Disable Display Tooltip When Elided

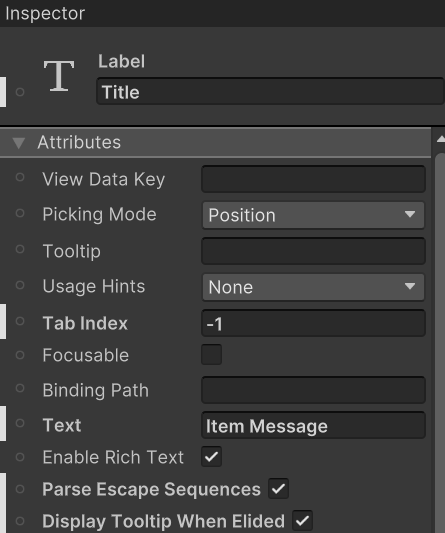click(x=302, y=520)
